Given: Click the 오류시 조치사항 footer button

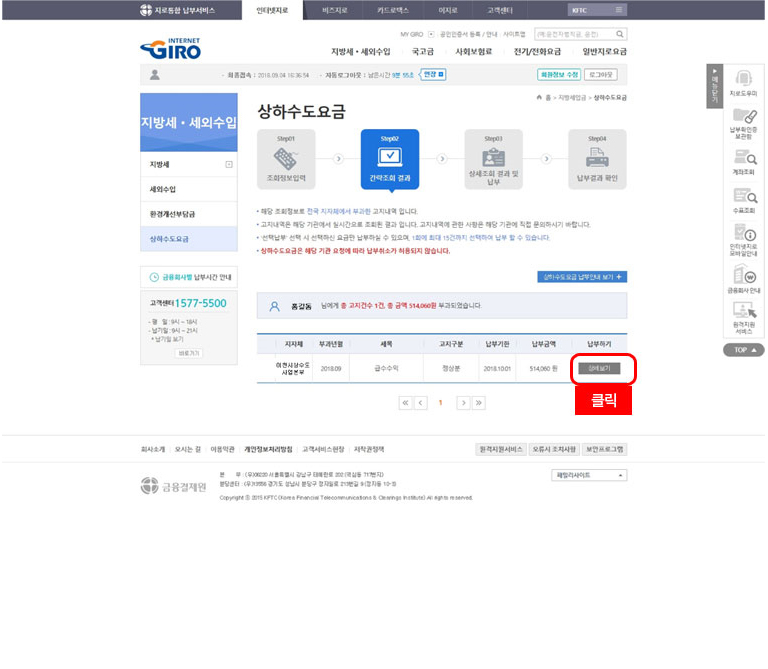Looking at the screenshot, I should [554, 449].
